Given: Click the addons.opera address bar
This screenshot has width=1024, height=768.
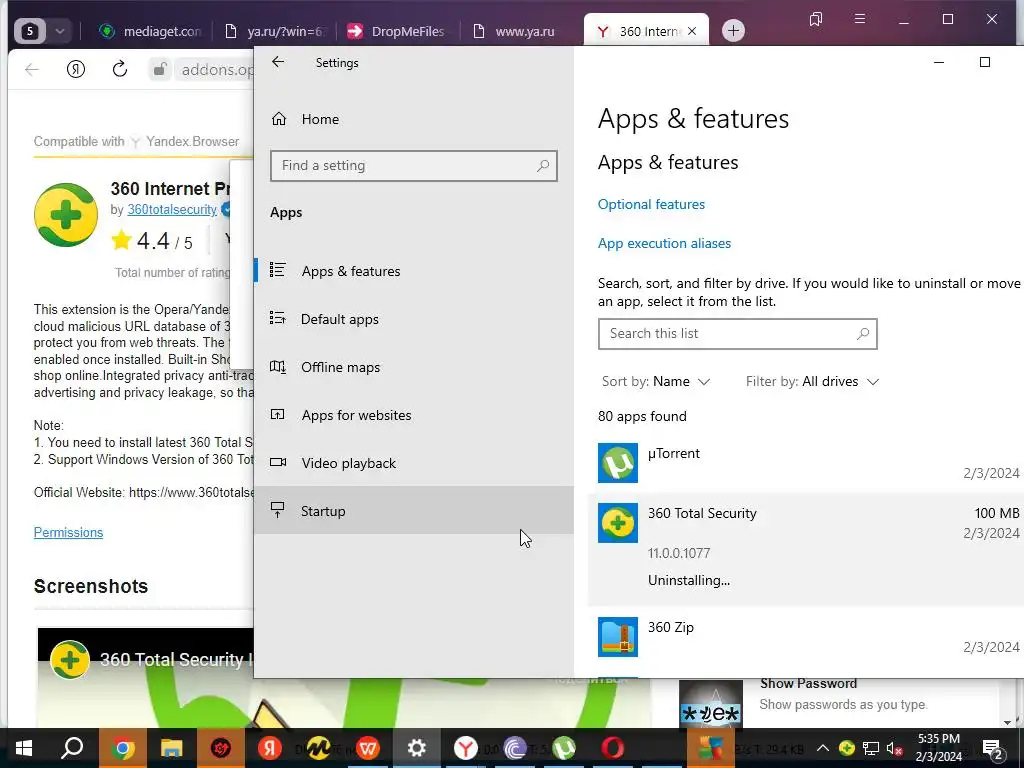Looking at the screenshot, I should coord(216,69).
